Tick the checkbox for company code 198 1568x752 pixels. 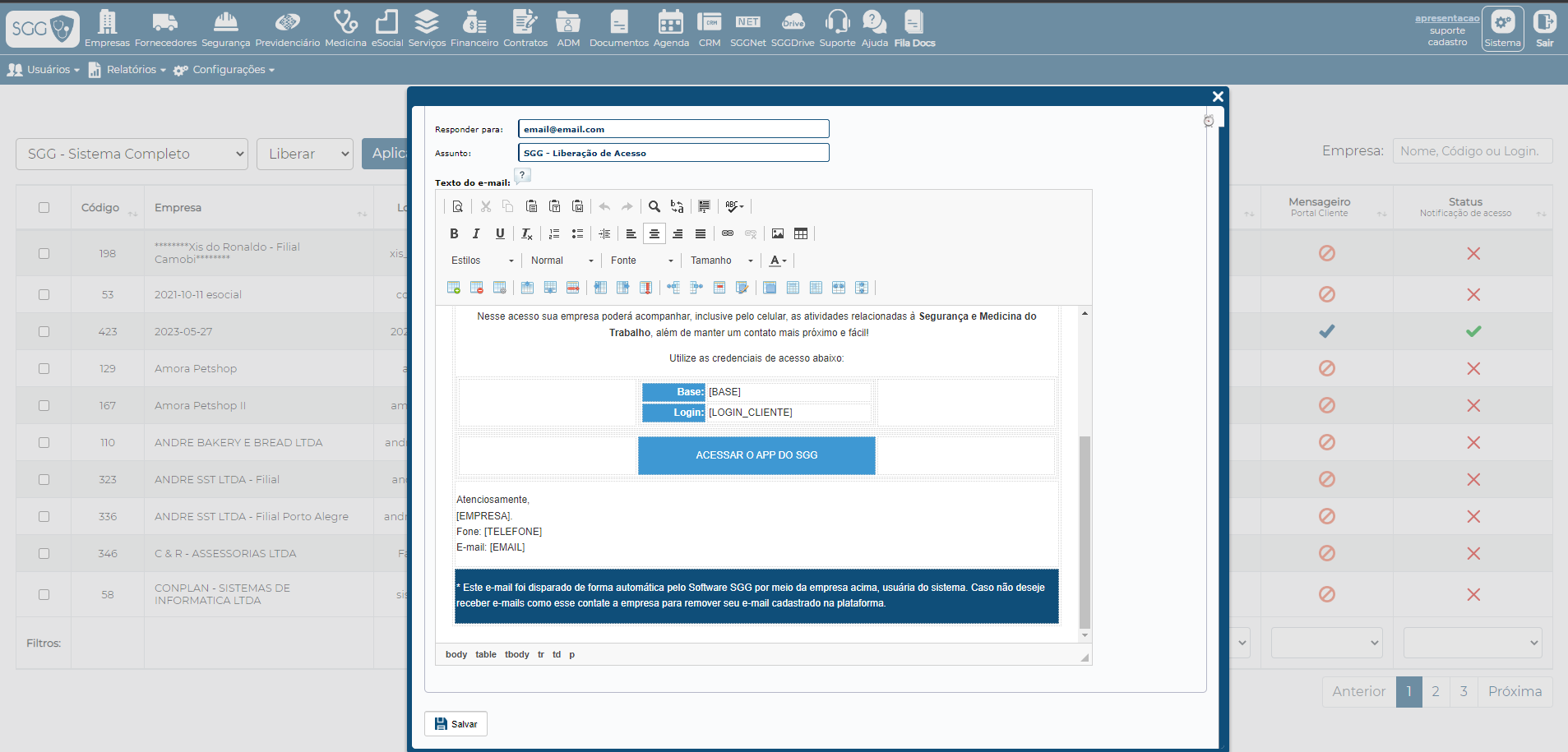coord(44,254)
